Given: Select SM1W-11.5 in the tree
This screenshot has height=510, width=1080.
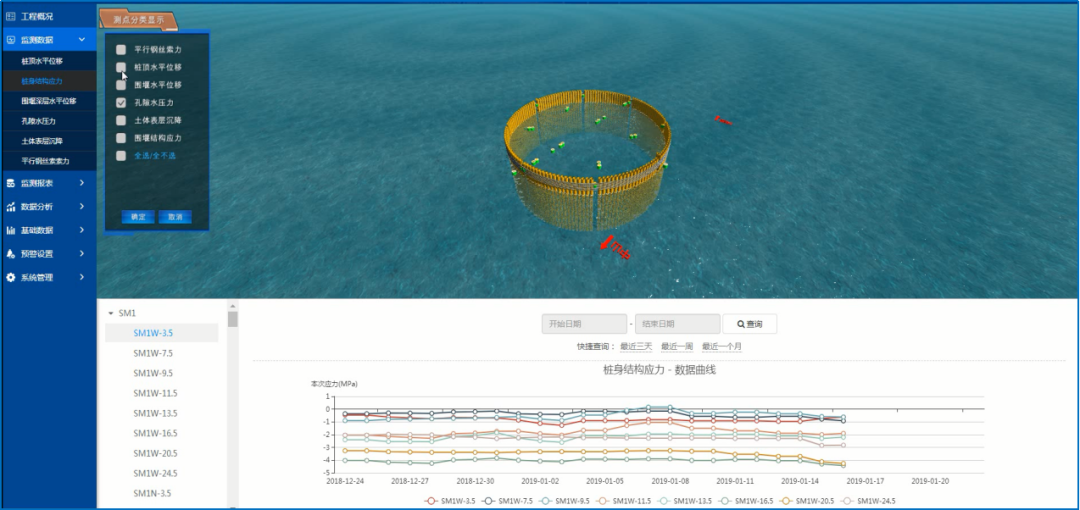Looking at the screenshot, I should coord(155,394).
